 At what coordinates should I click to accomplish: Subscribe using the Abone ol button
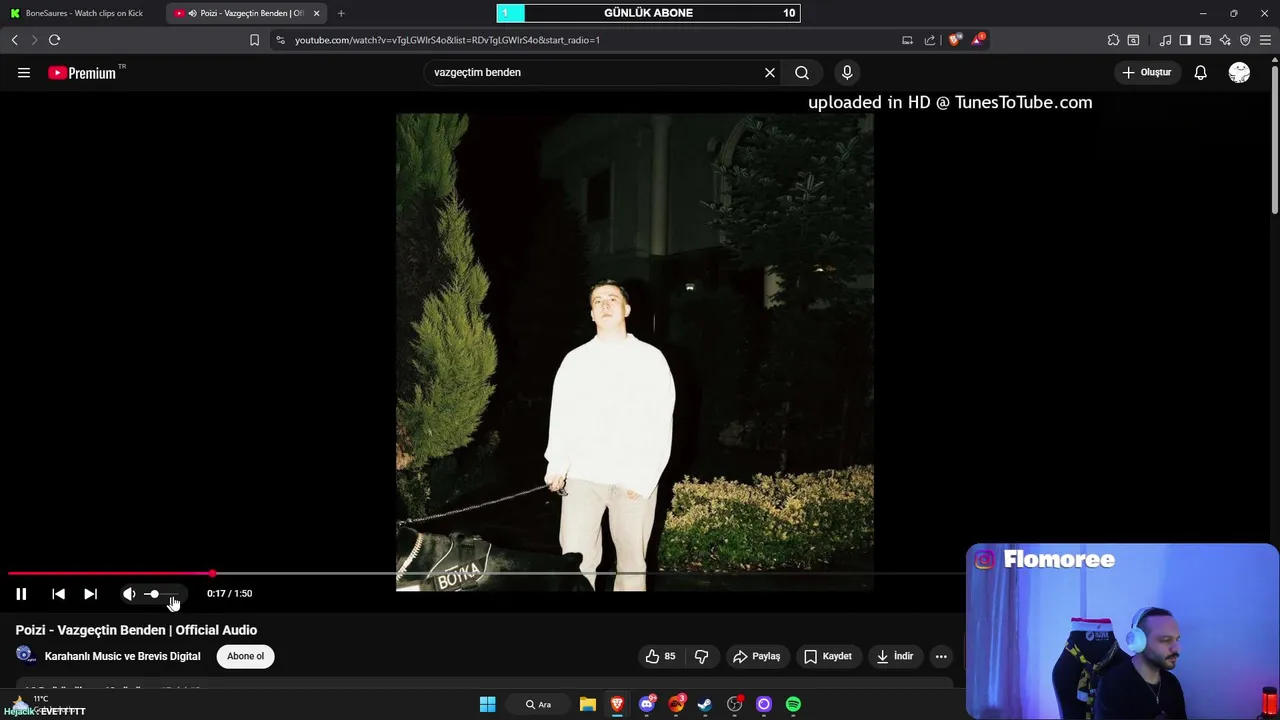click(x=245, y=656)
